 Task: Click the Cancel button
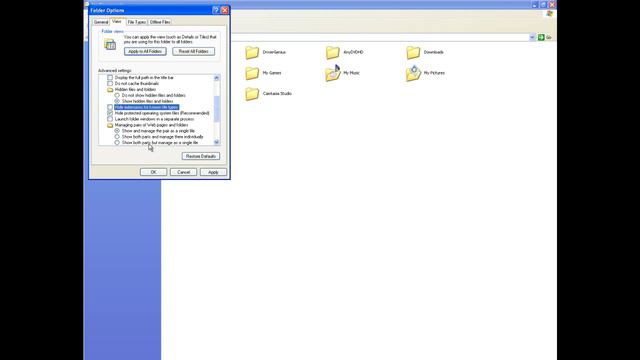point(183,172)
